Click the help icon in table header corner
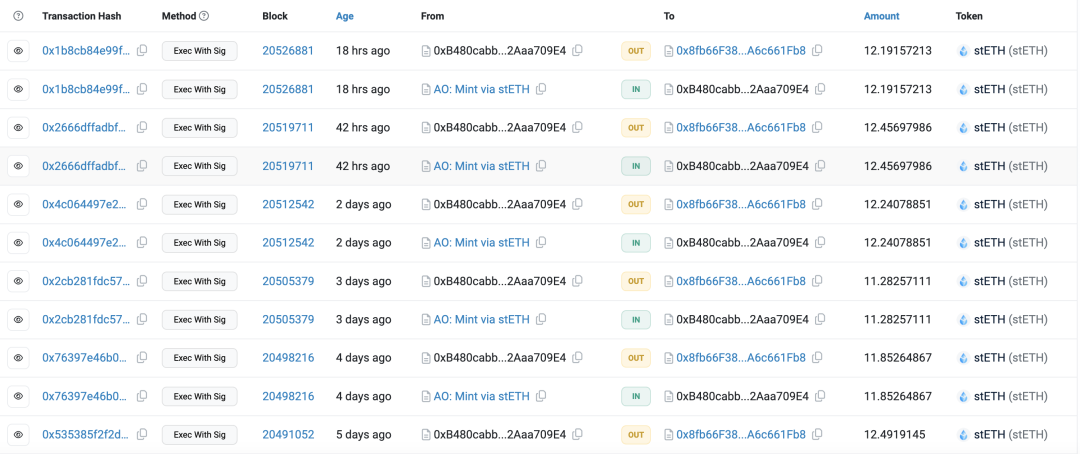Screen dimensions: 1080x454 click(18, 16)
